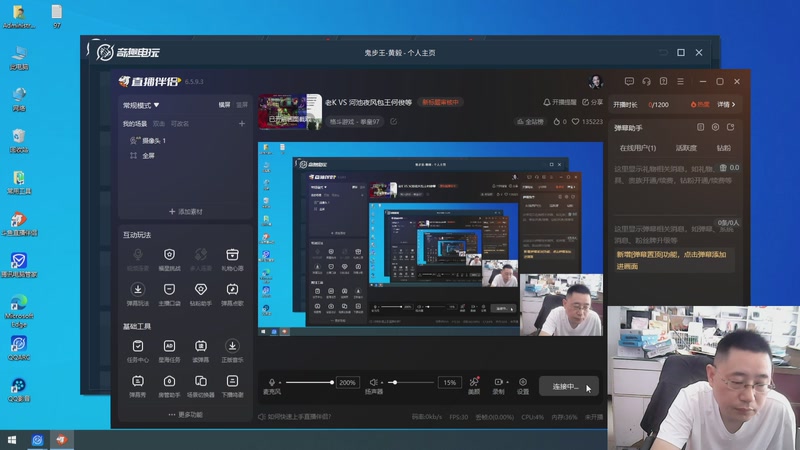800x450 pixels.
Task: Open 设置 settings icon in bottom bar
Action: coord(523,382)
